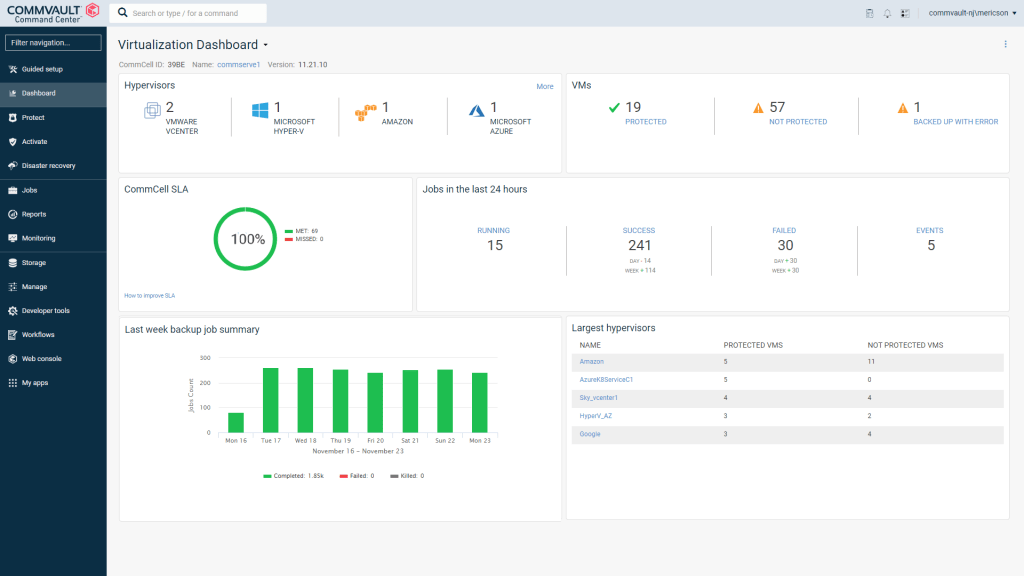This screenshot has height=576, width=1024.
Task: Click the Microsoft Hyper-V Windows icon
Action: (x=260, y=110)
